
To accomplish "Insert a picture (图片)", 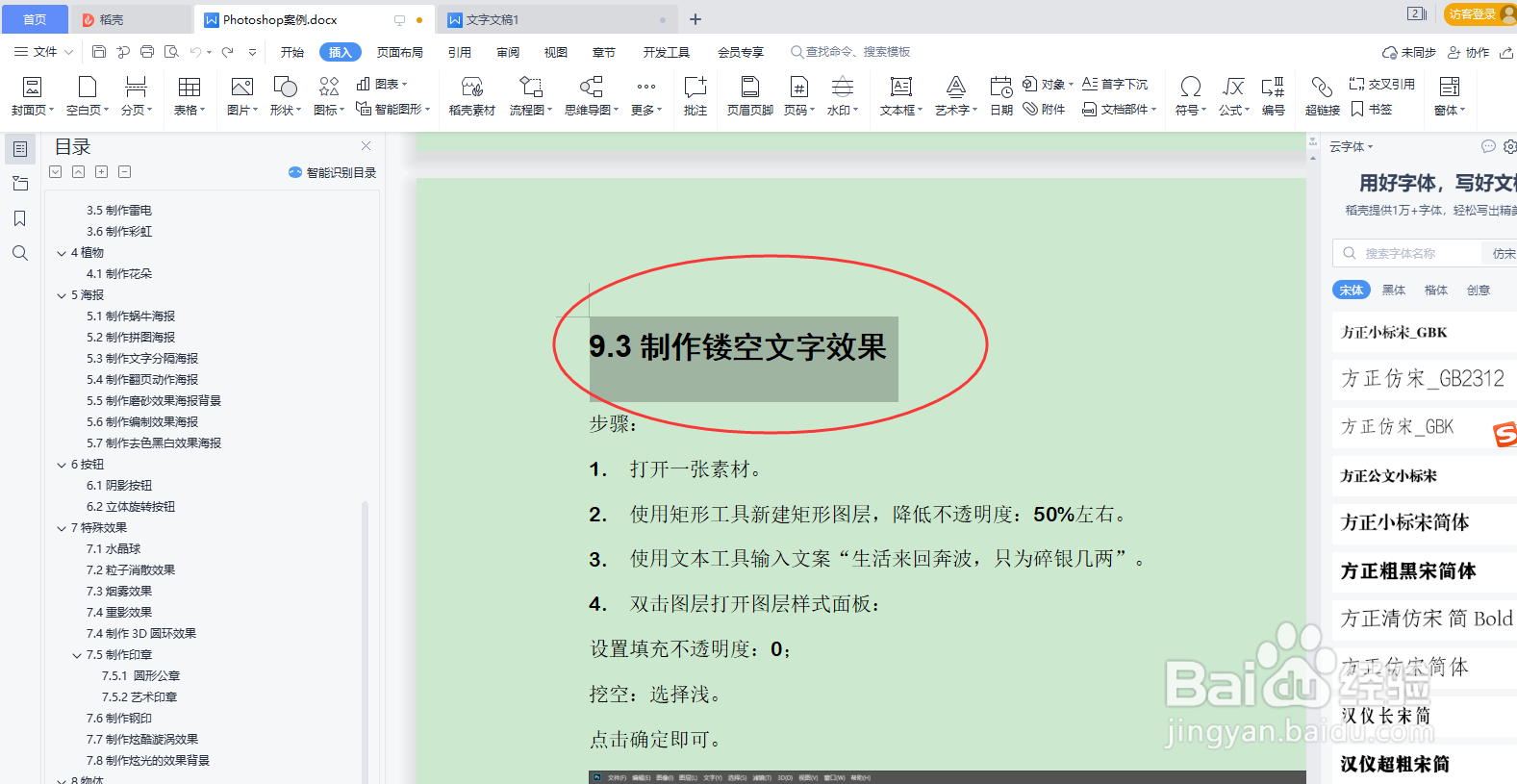I will coord(242,96).
